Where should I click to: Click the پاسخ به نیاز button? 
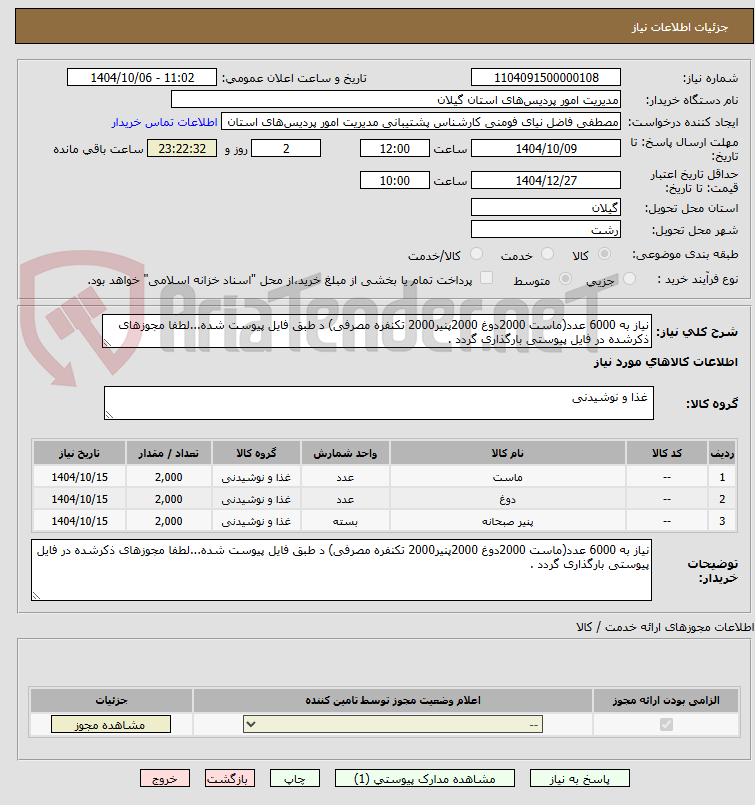click(x=579, y=779)
